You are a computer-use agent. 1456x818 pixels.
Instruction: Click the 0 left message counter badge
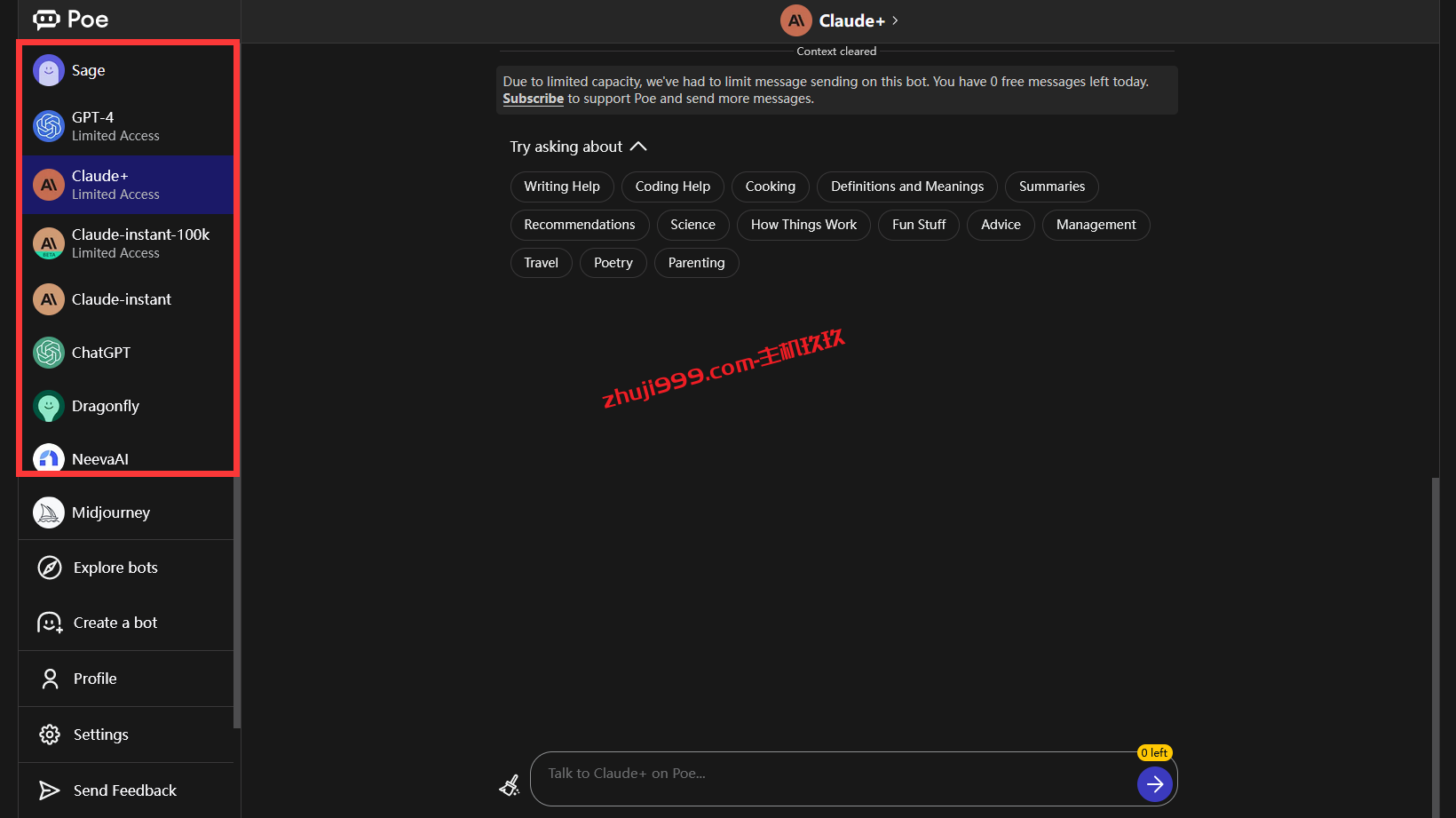pos(1155,752)
